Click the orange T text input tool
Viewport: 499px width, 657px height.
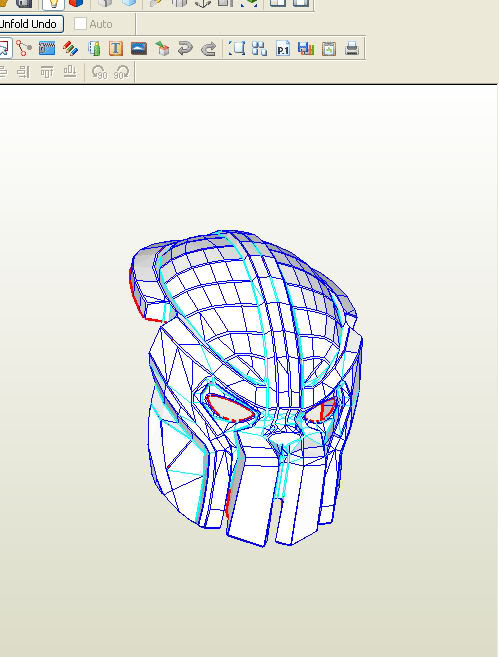pos(116,49)
